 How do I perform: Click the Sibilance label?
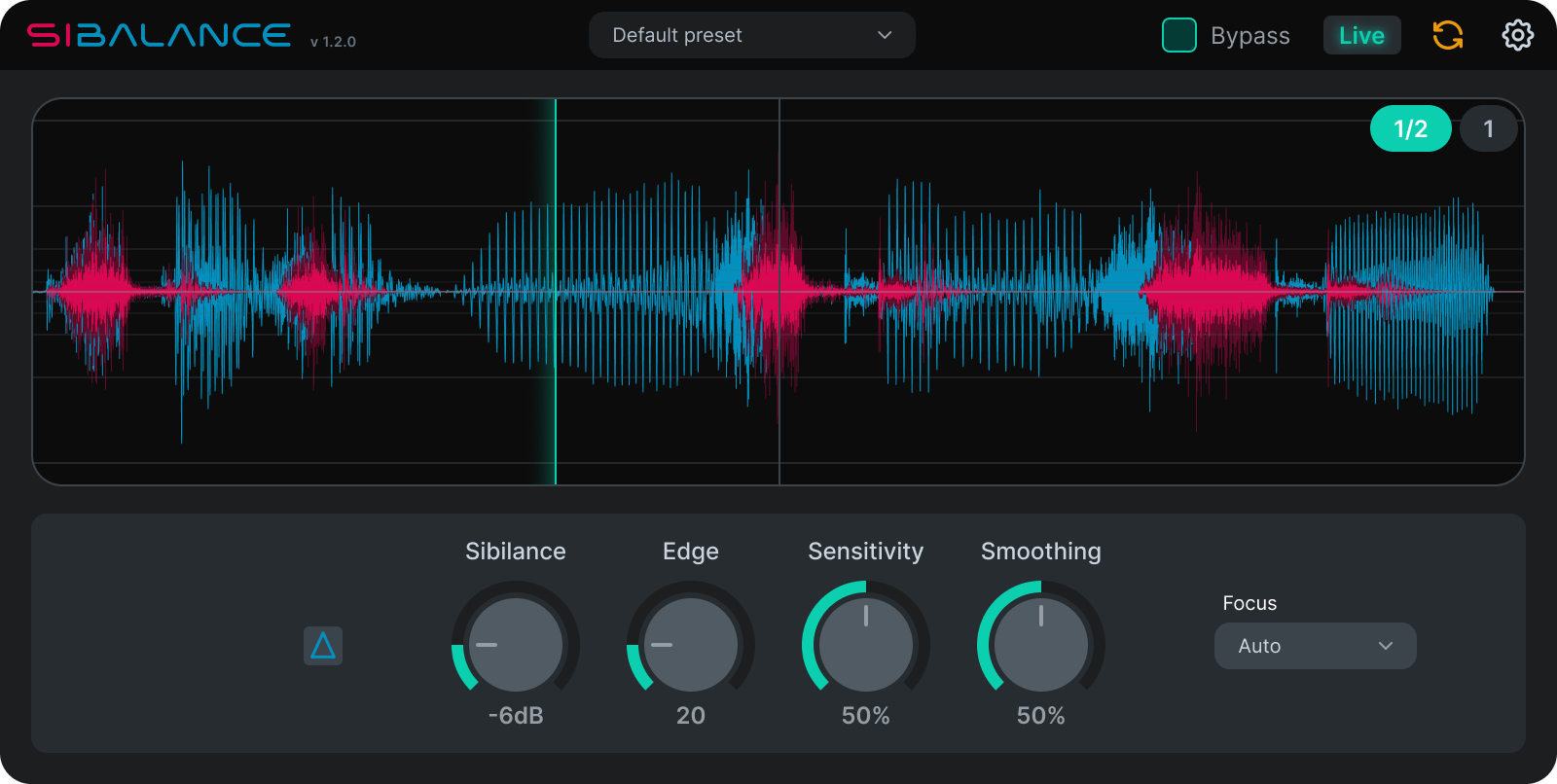516,552
